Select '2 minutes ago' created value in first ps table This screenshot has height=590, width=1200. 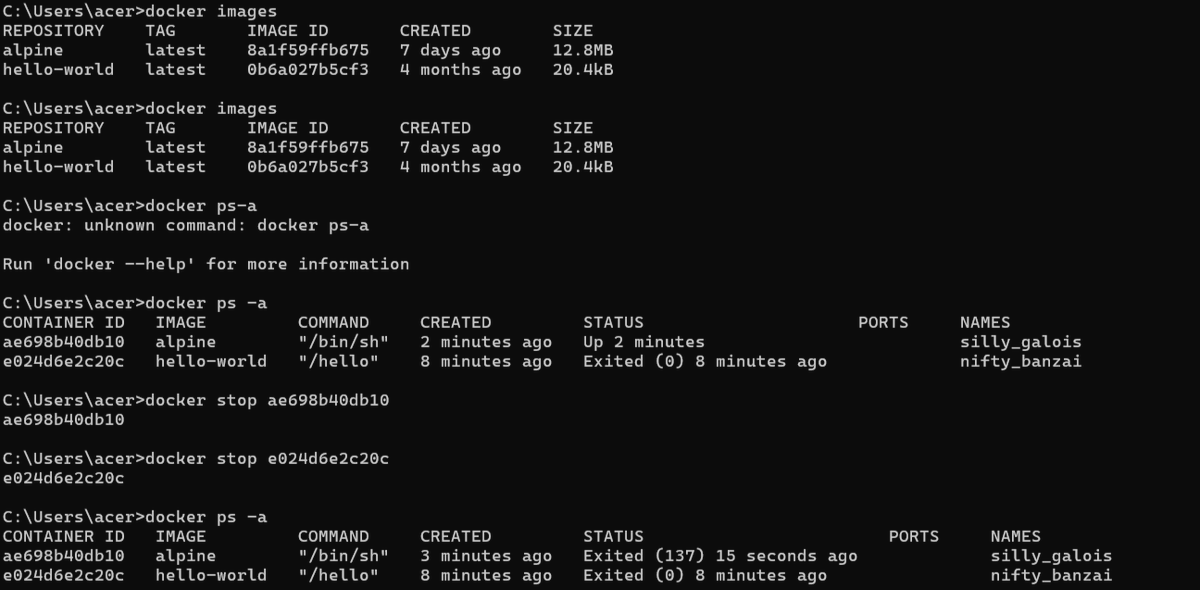pyautogui.click(x=486, y=342)
